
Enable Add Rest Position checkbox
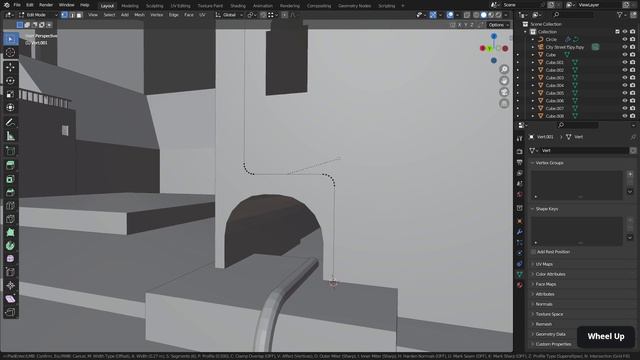click(x=534, y=252)
